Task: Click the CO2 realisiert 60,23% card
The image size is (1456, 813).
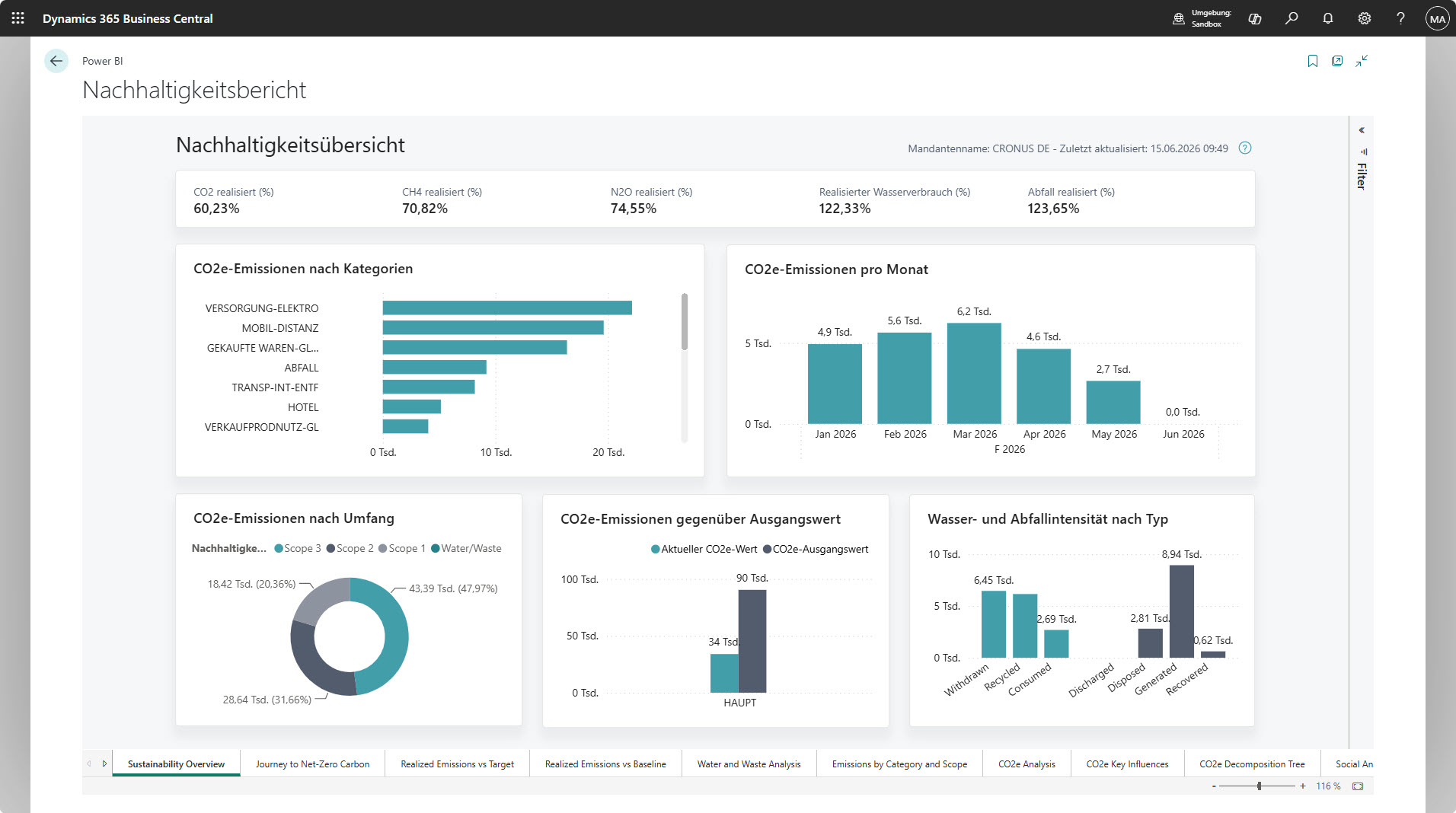Action: [234, 200]
